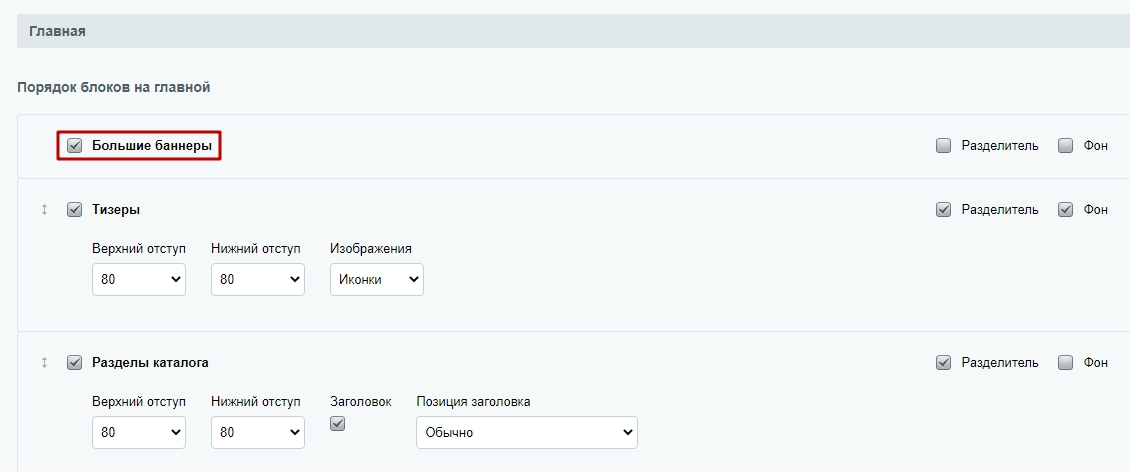
Task: Enable Фон for Большие баннеры
Action: tap(1066, 146)
